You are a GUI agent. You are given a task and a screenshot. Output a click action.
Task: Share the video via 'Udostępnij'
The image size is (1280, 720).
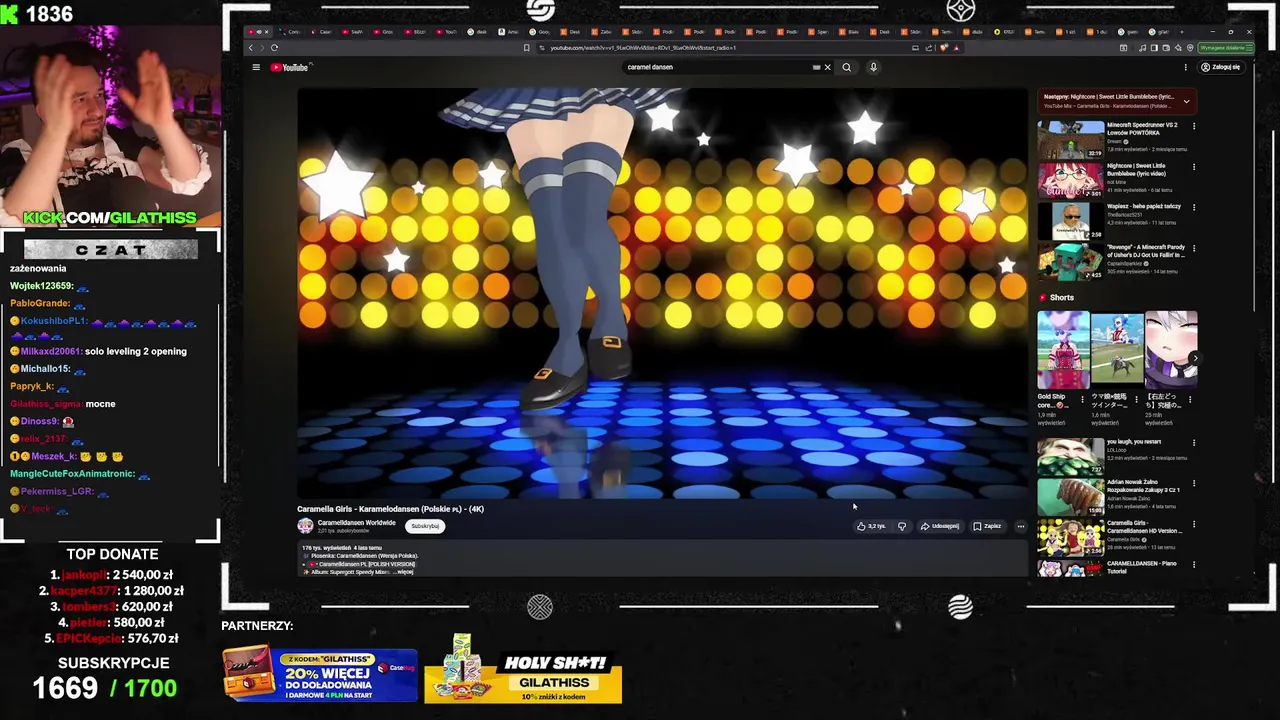(x=940, y=526)
